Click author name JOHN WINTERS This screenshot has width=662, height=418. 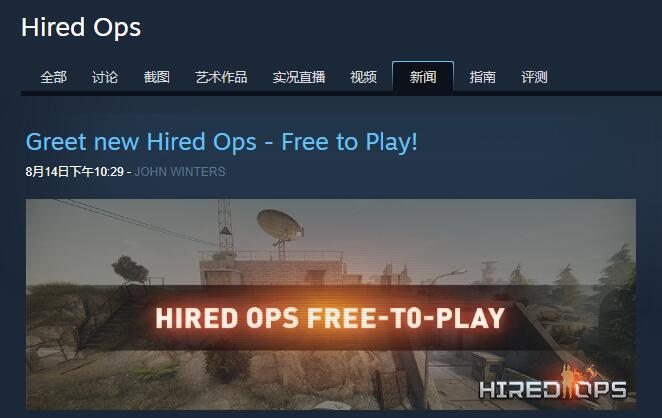(x=180, y=172)
